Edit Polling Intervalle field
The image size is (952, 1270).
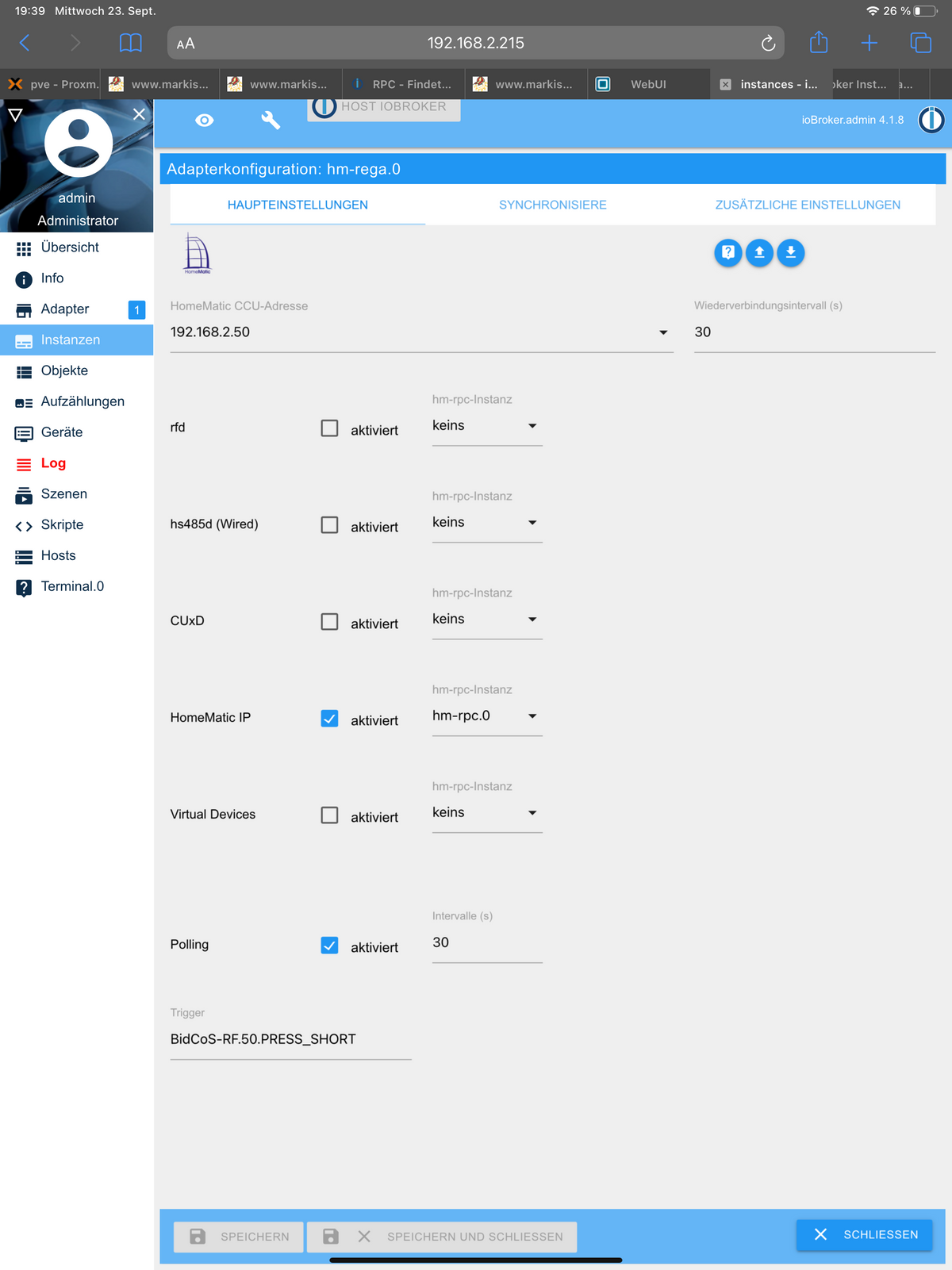click(487, 943)
